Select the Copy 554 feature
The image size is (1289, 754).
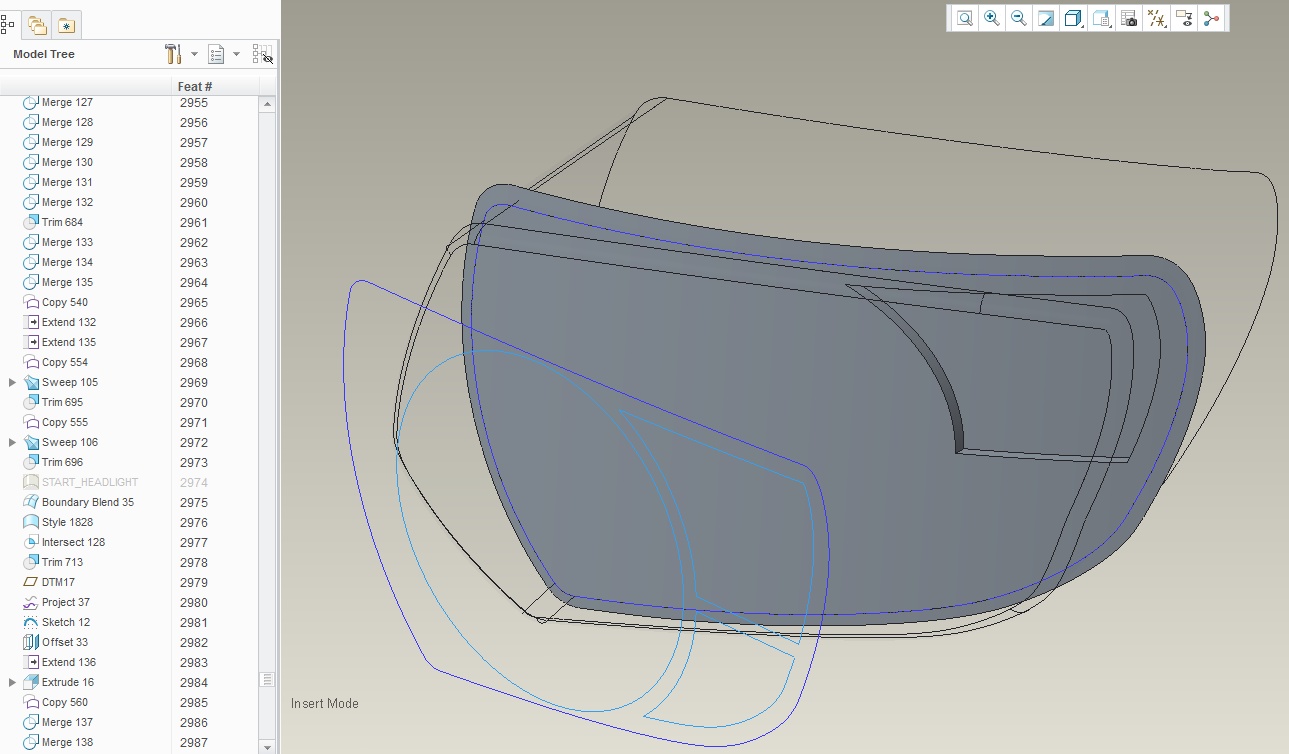click(65, 362)
